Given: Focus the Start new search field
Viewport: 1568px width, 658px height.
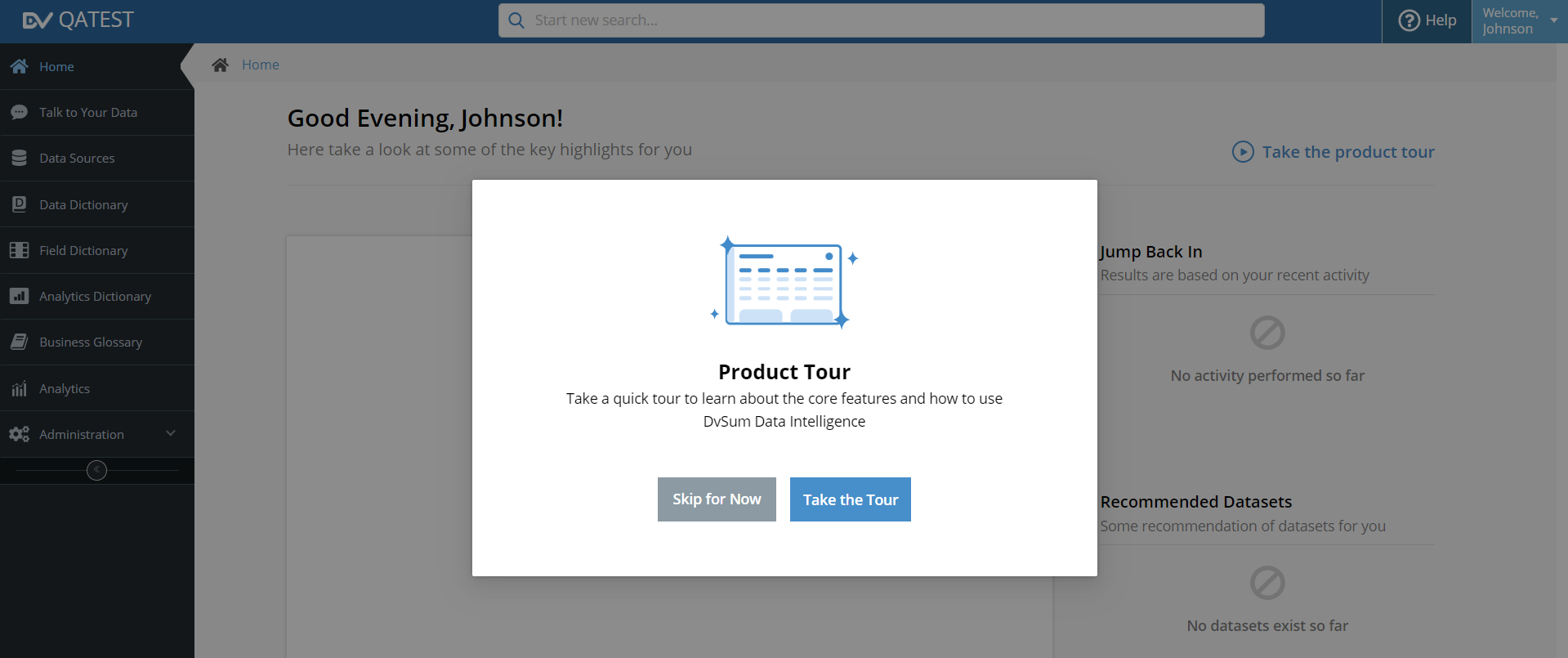Looking at the screenshot, I should [x=882, y=20].
